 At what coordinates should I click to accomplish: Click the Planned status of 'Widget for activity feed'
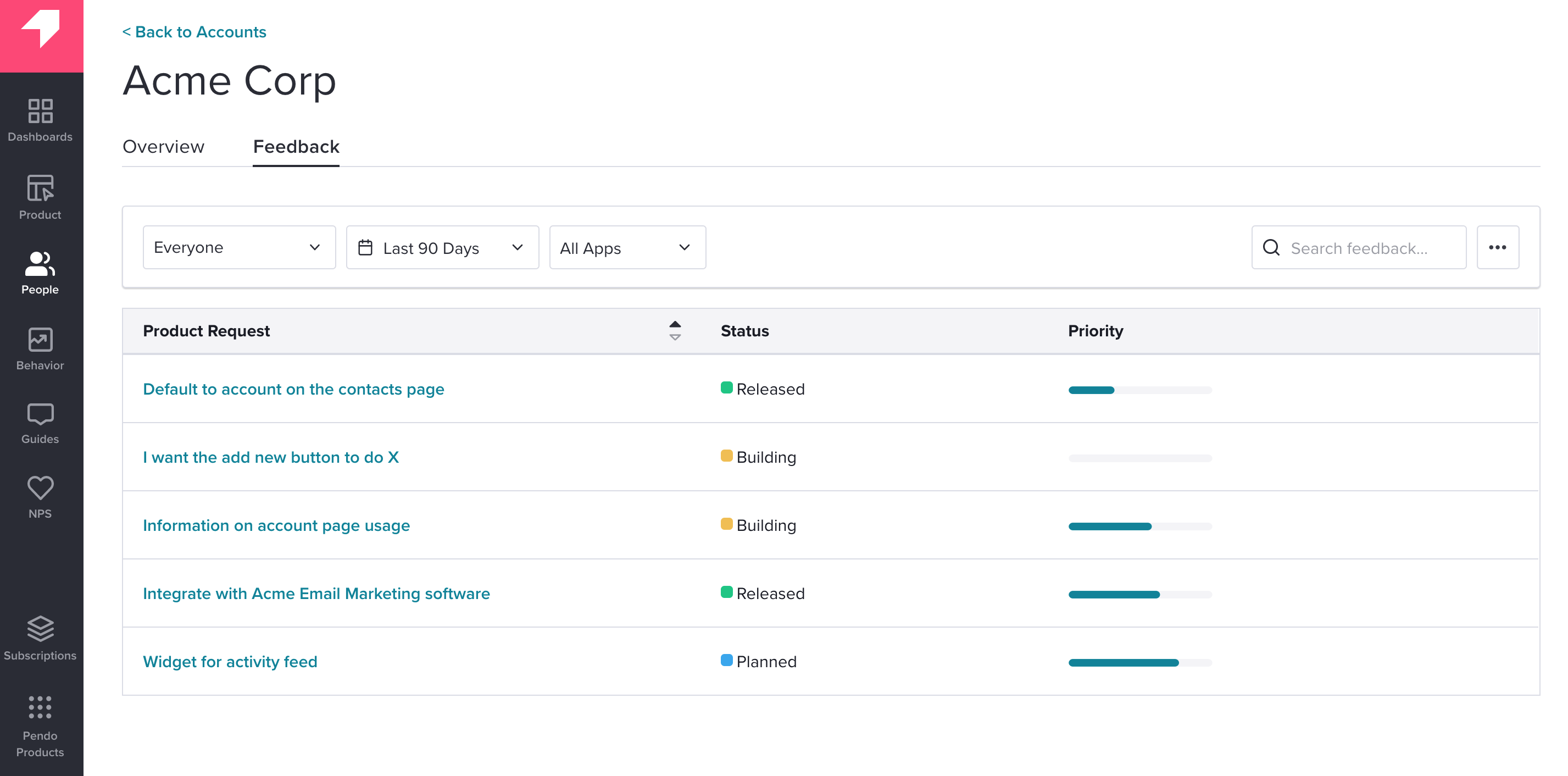pyautogui.click(x=758, y=662)
